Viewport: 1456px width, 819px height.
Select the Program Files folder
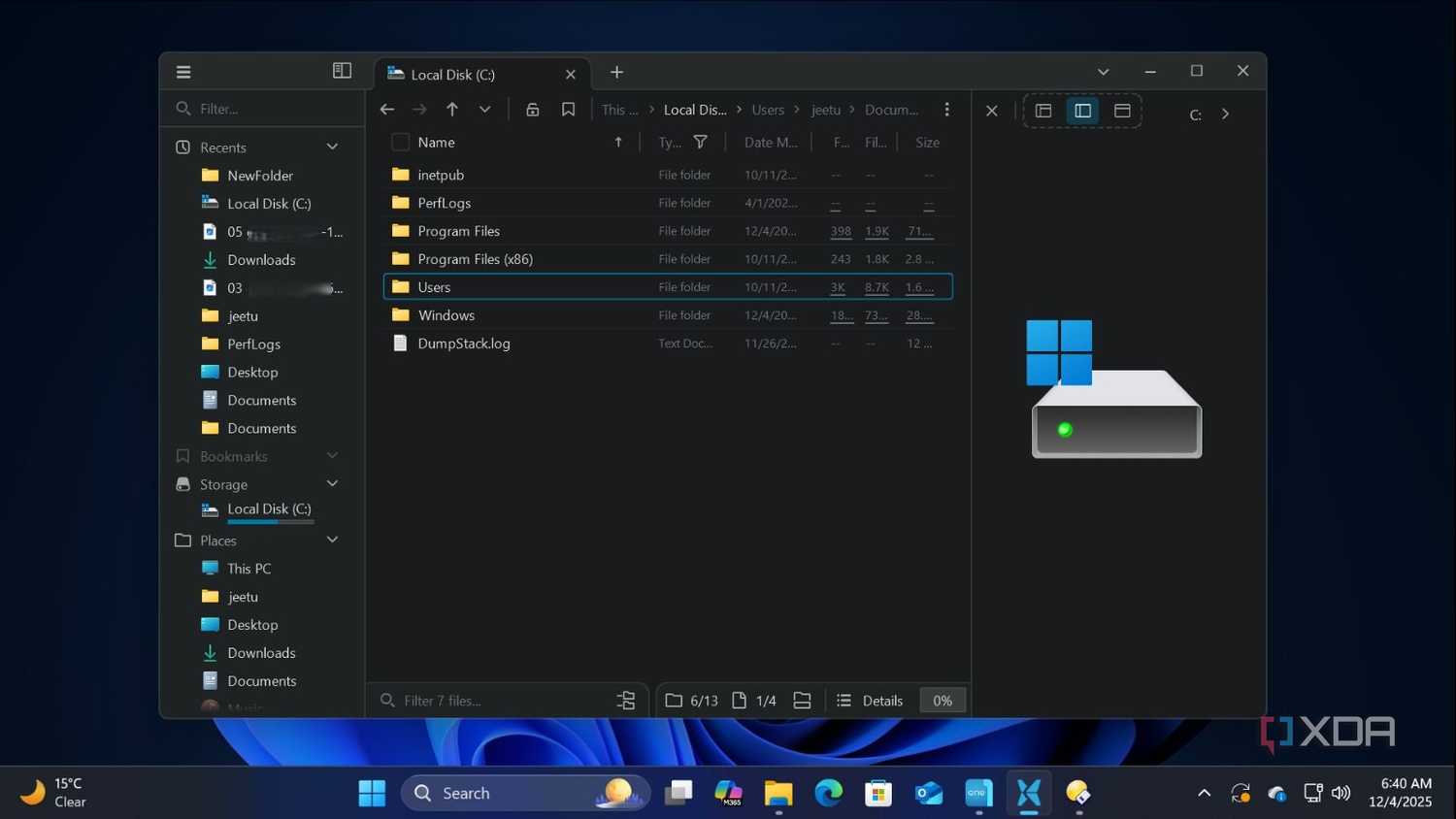(x=668, y=231)
